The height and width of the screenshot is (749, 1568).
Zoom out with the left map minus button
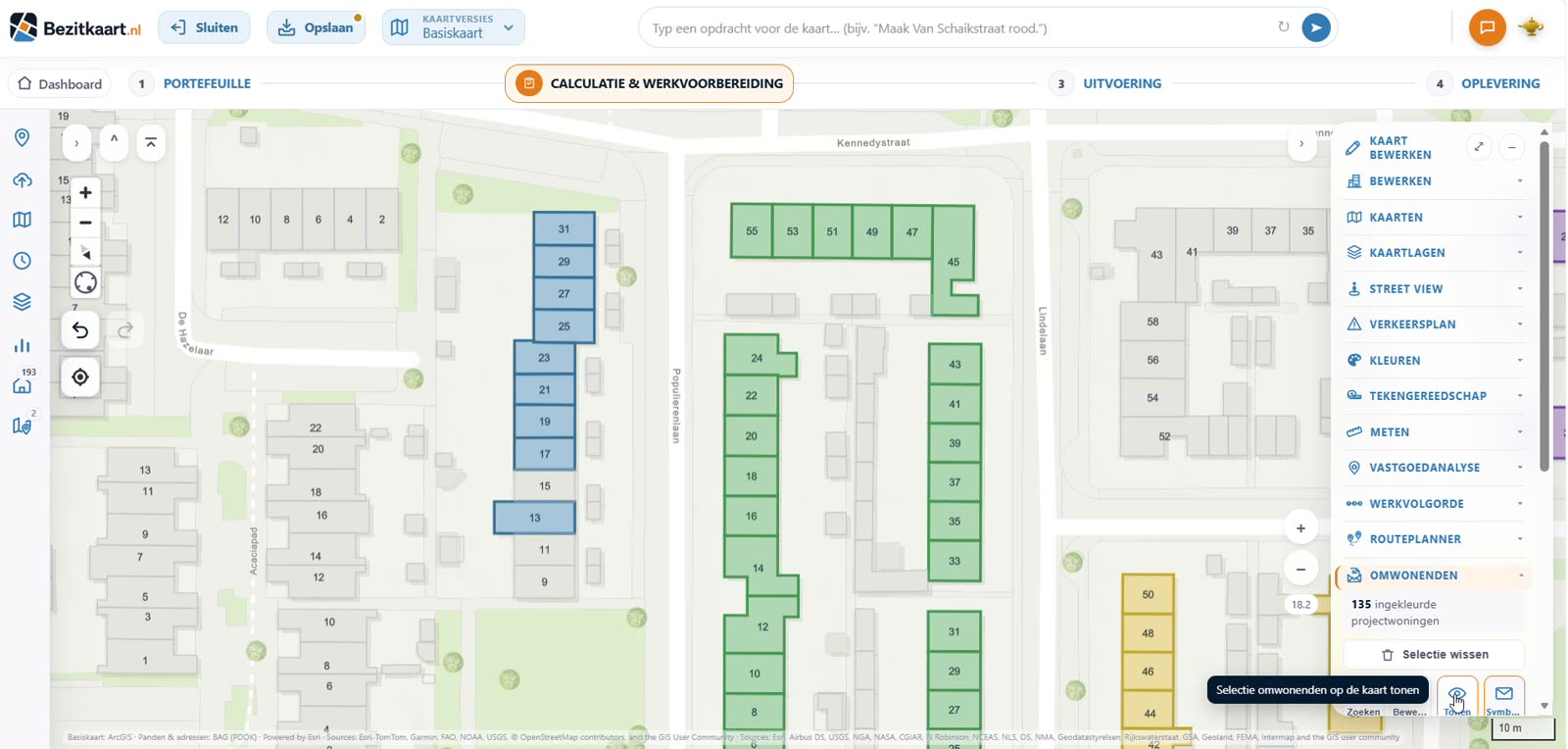(x=85, y=223)
